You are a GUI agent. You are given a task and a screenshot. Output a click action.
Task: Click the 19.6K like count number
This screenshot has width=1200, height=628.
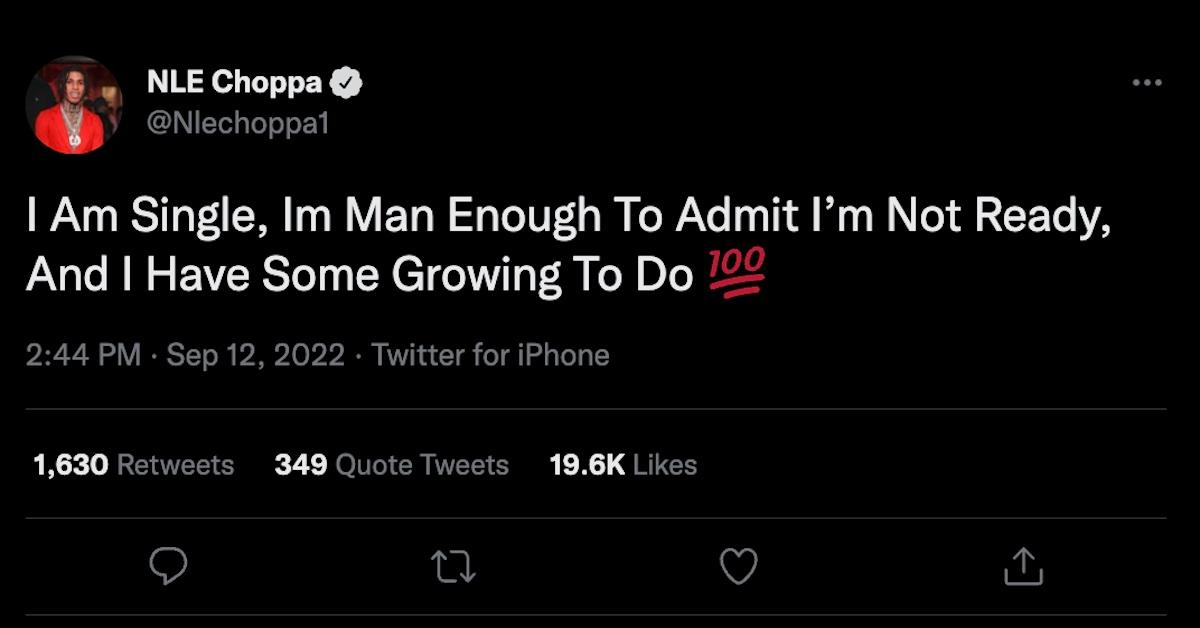click(587, 465)
